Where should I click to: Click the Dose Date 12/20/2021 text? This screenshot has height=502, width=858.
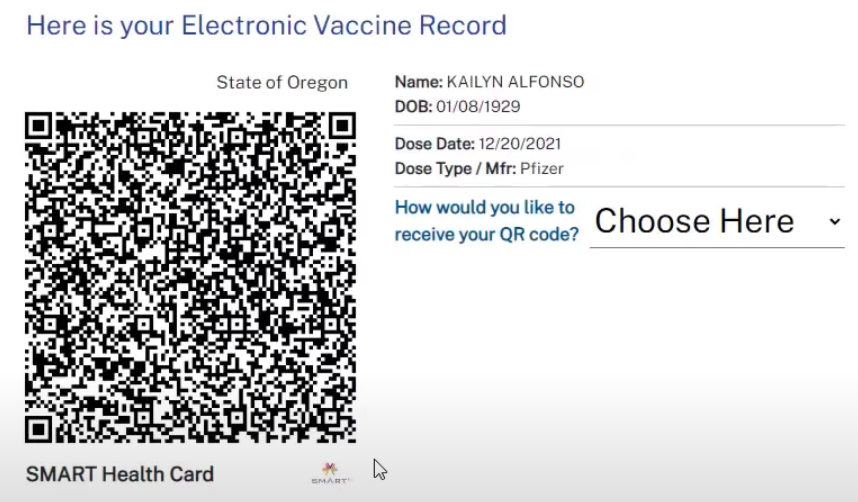point(478,144)
